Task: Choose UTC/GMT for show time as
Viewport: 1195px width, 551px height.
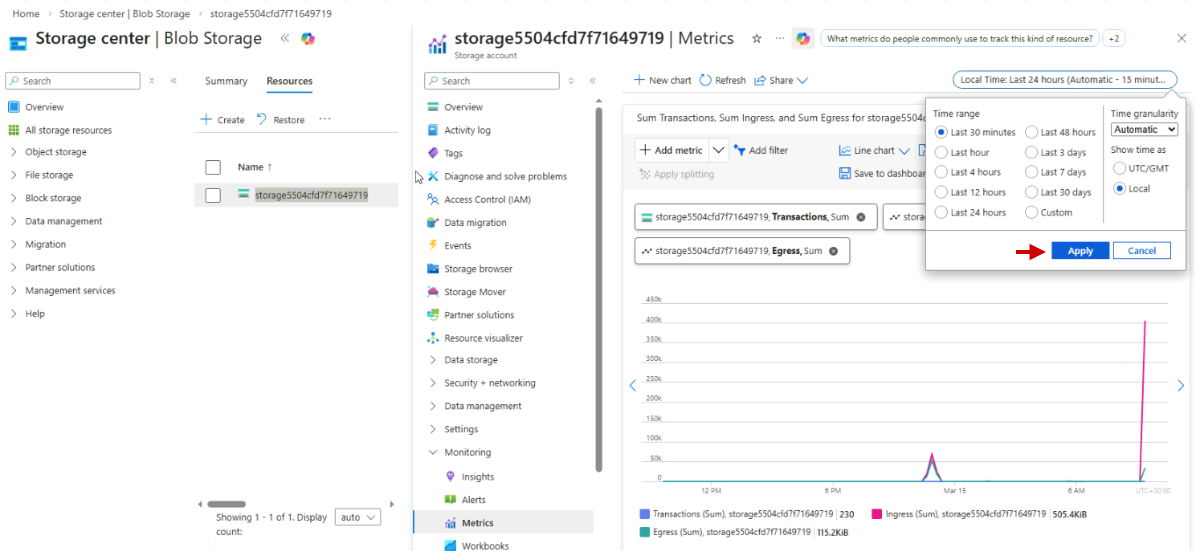Action: [x=1119, y=168]
